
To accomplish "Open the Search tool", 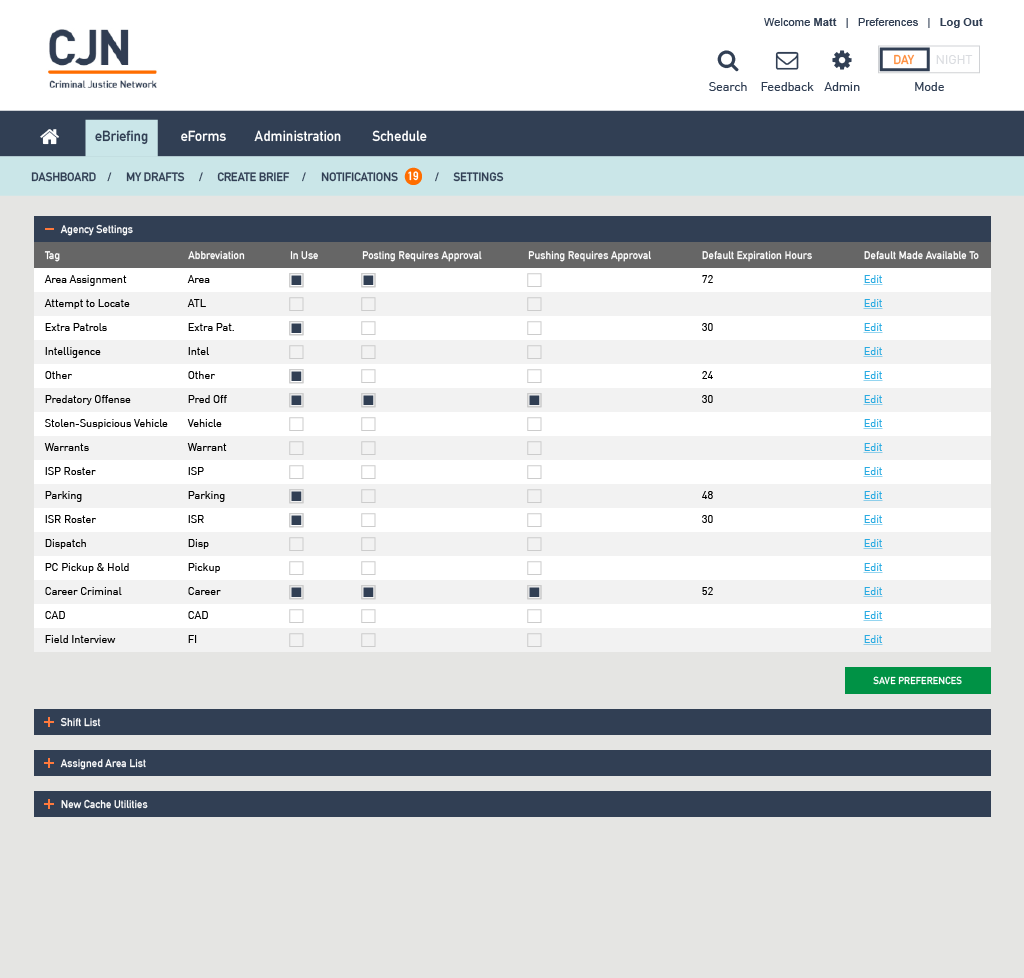I will click(727, 60).
